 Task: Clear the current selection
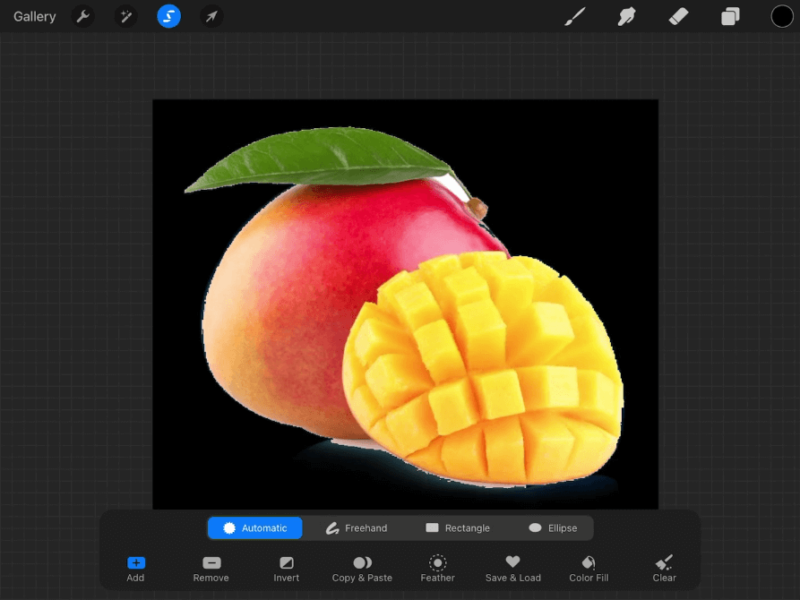click(x=664, y=568)
